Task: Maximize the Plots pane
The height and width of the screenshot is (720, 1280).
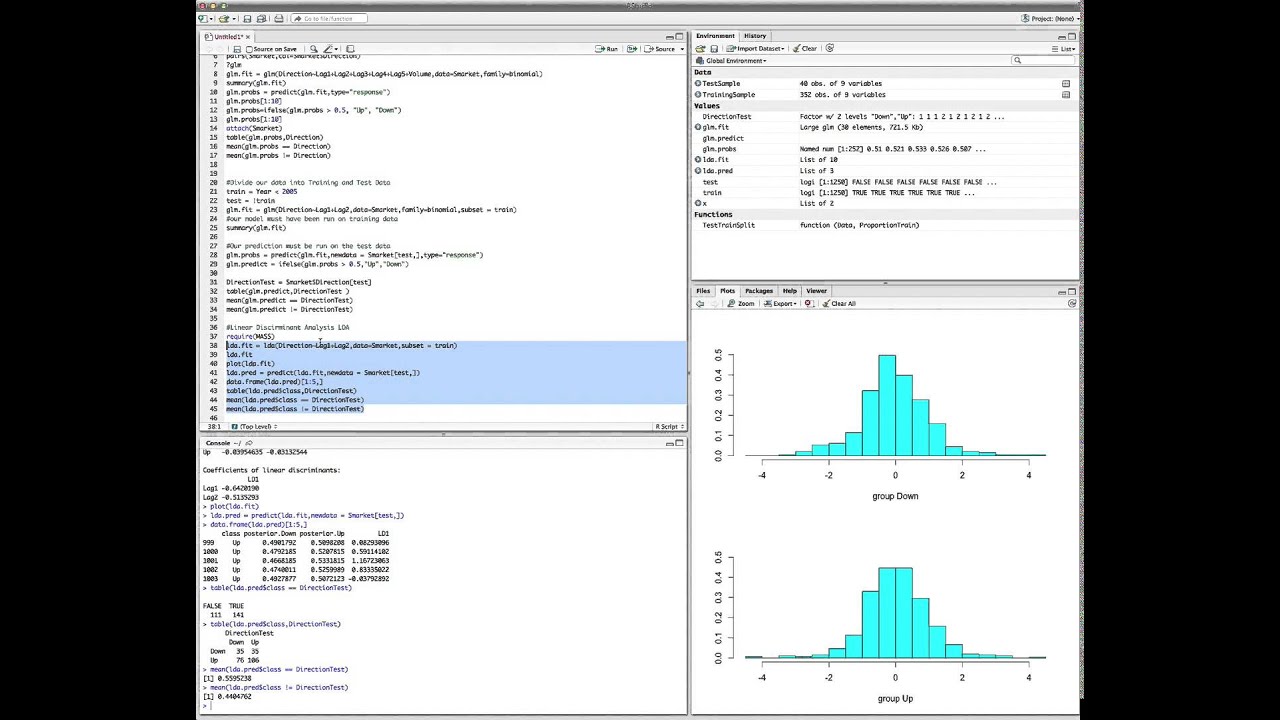Action: (x=1072, y=291)
